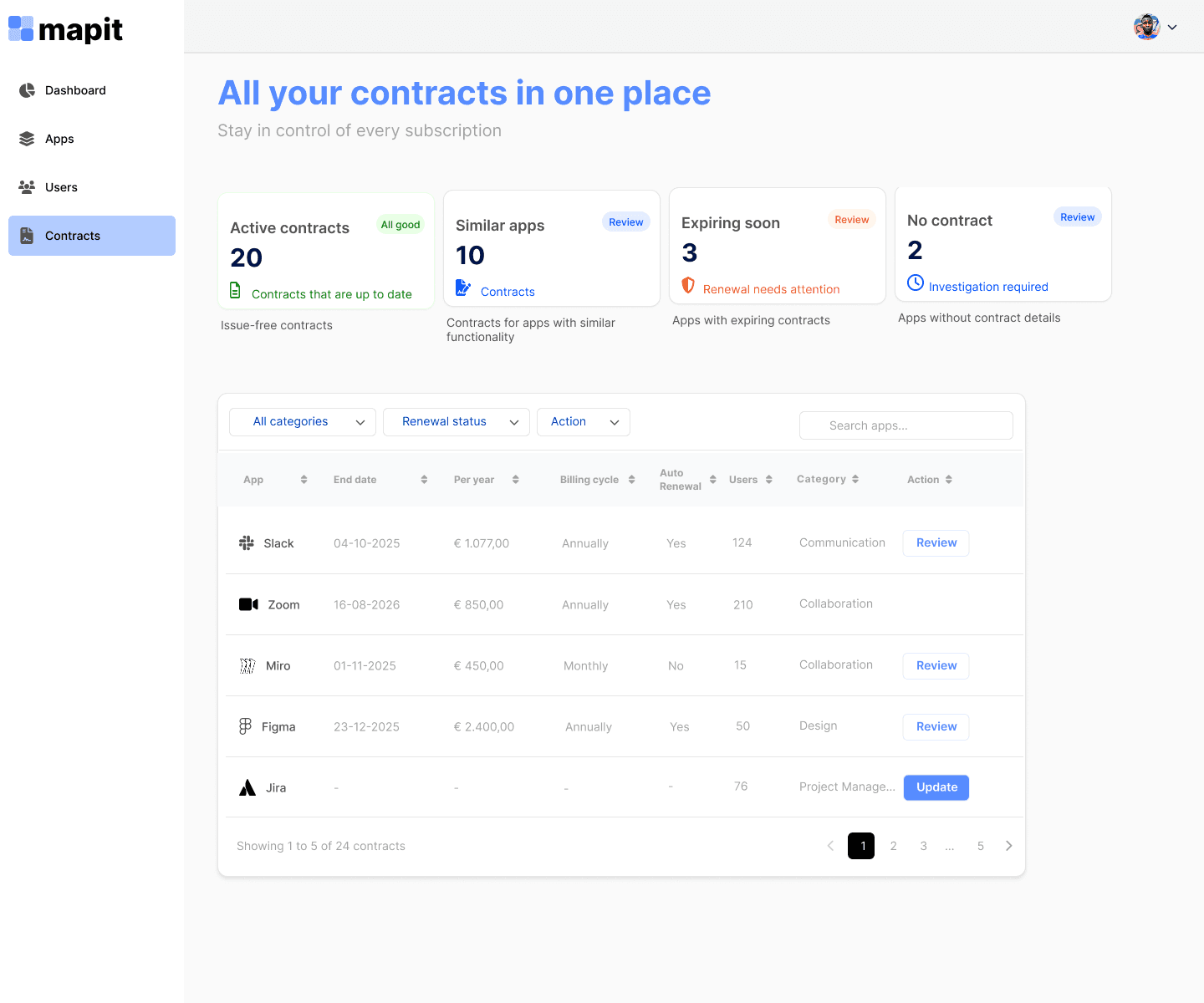Image resolution: width=1204 pixels, height=1003 pixels.
Task: Open the Contracts link on Similar apps card
Action: pyautogui.click(x=508, y=291)
